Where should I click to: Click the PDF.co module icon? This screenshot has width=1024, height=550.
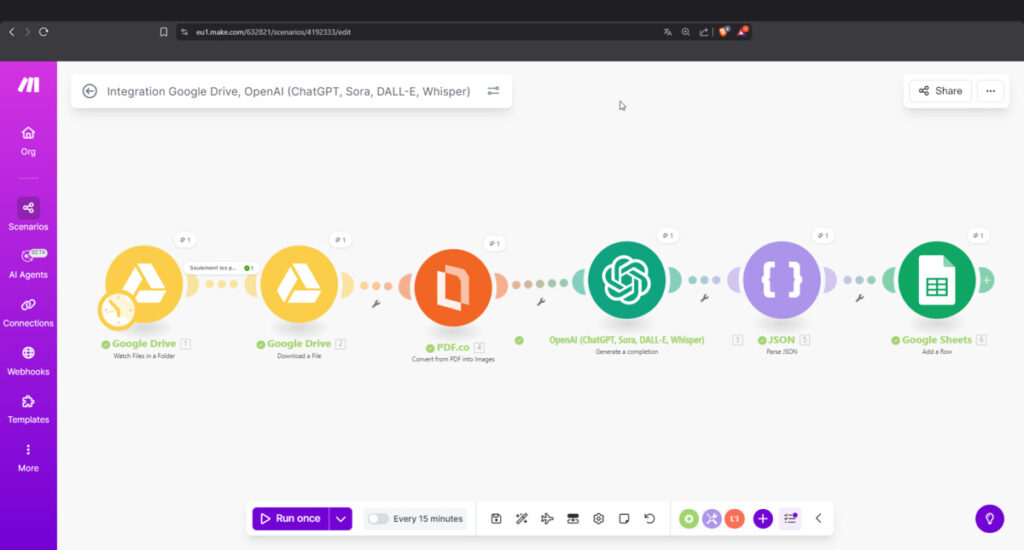pos(453,288)
